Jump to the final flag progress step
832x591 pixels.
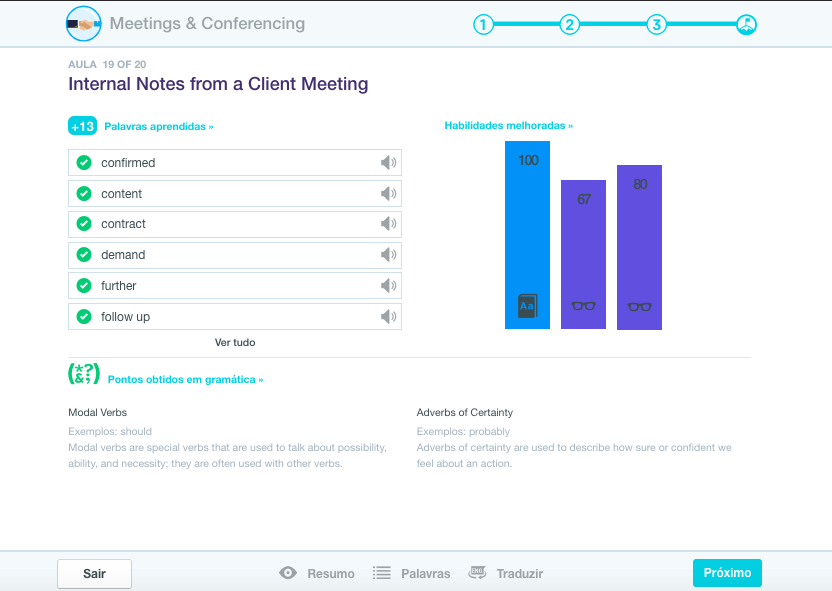(747, 24)
